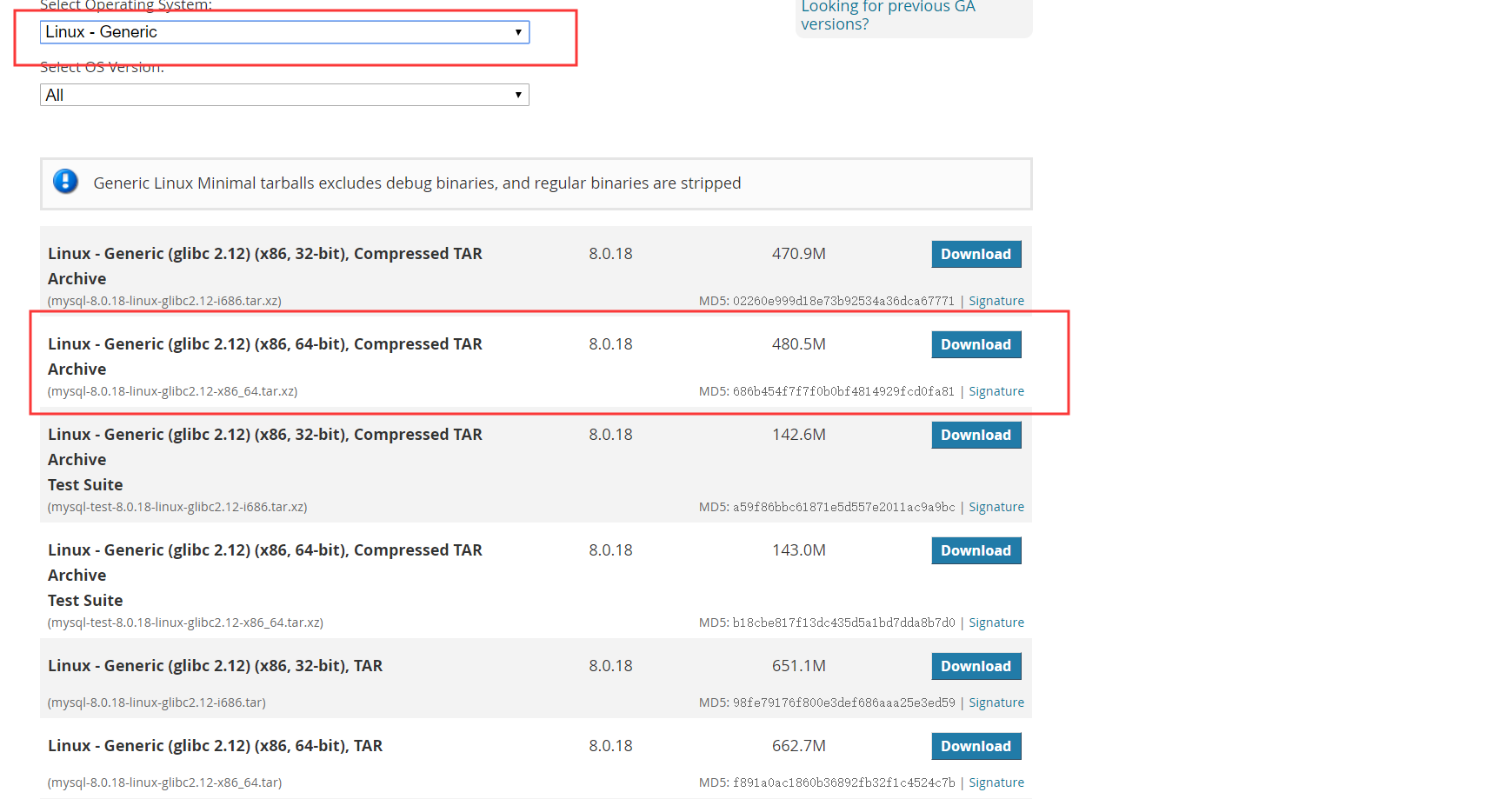Click the Generic Linux Minimal tarballs notice text

417,183
